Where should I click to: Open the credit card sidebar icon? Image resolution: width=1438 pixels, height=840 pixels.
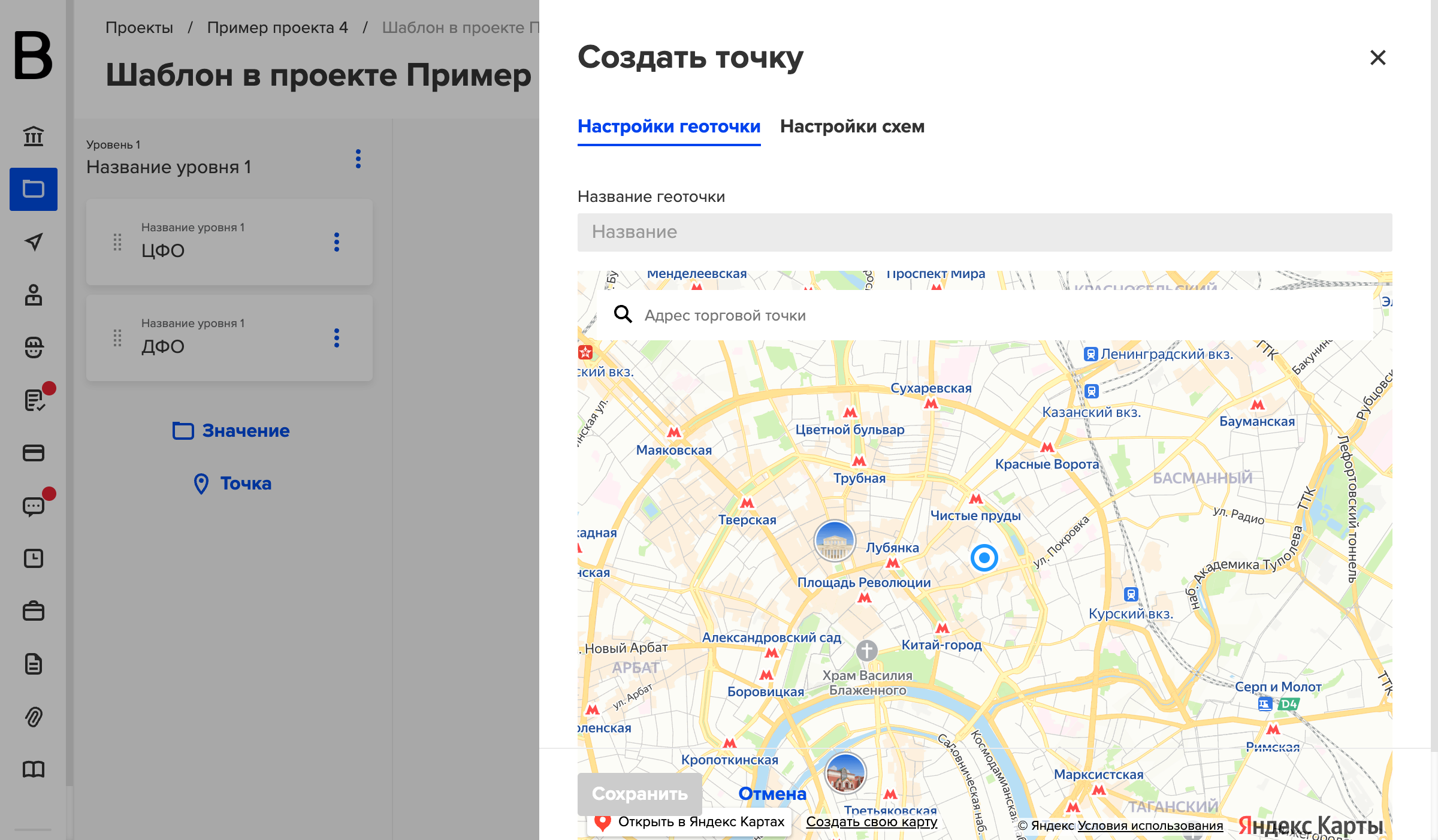coord(34,453)
